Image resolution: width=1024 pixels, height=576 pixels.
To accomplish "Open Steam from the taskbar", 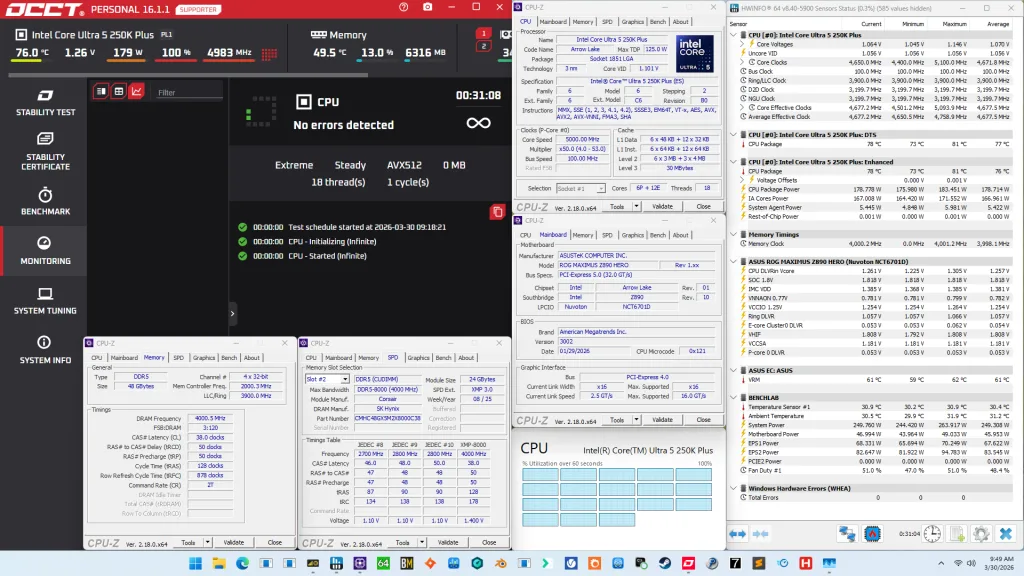I will [665, 564].
